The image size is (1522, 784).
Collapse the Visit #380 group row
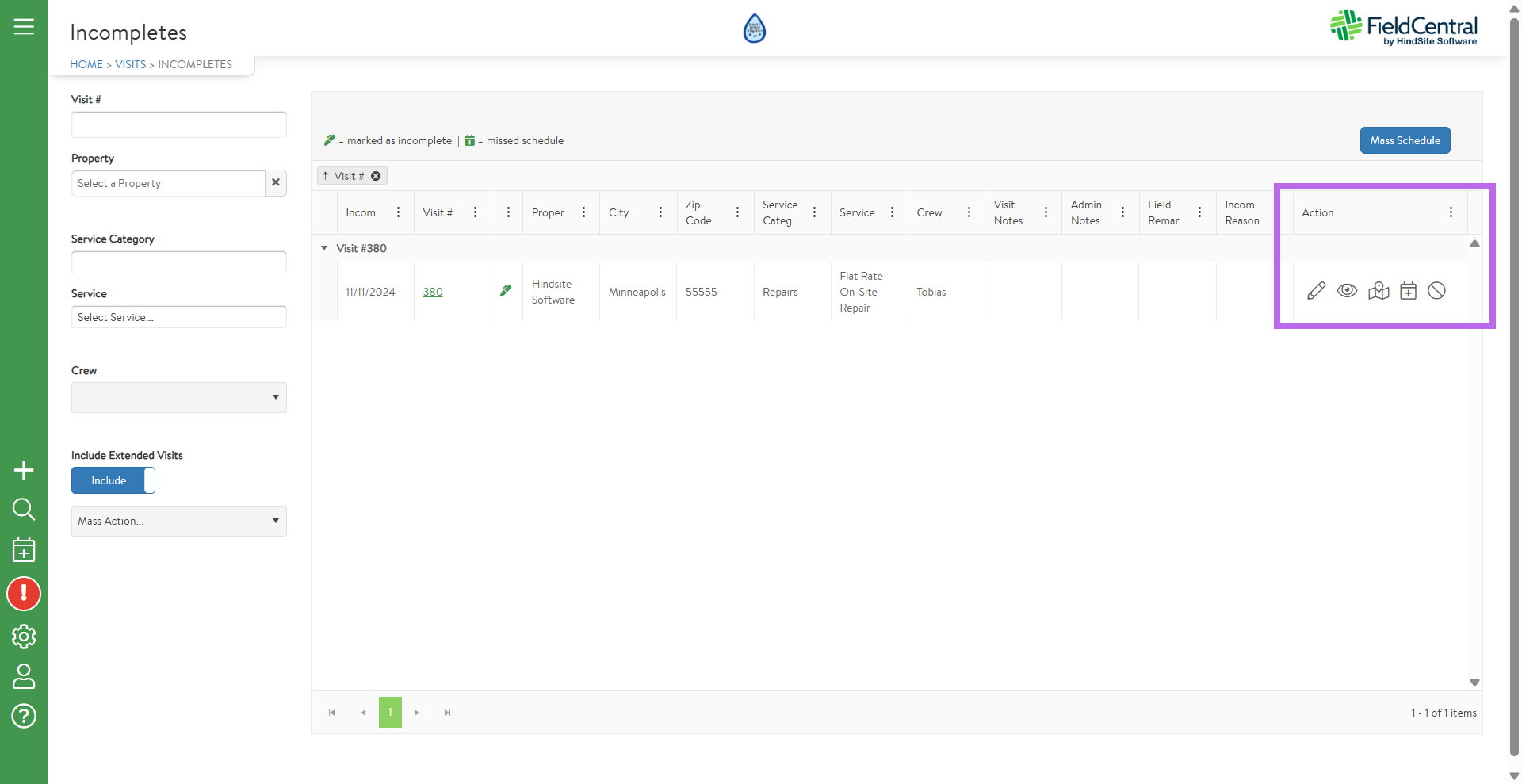pos(324,248)
